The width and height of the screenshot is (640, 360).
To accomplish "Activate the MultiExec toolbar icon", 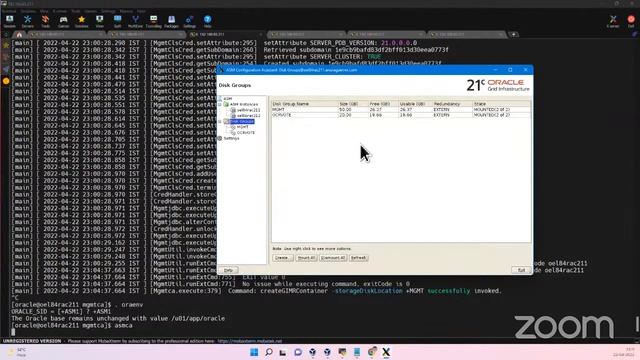I will click(135, 21).
